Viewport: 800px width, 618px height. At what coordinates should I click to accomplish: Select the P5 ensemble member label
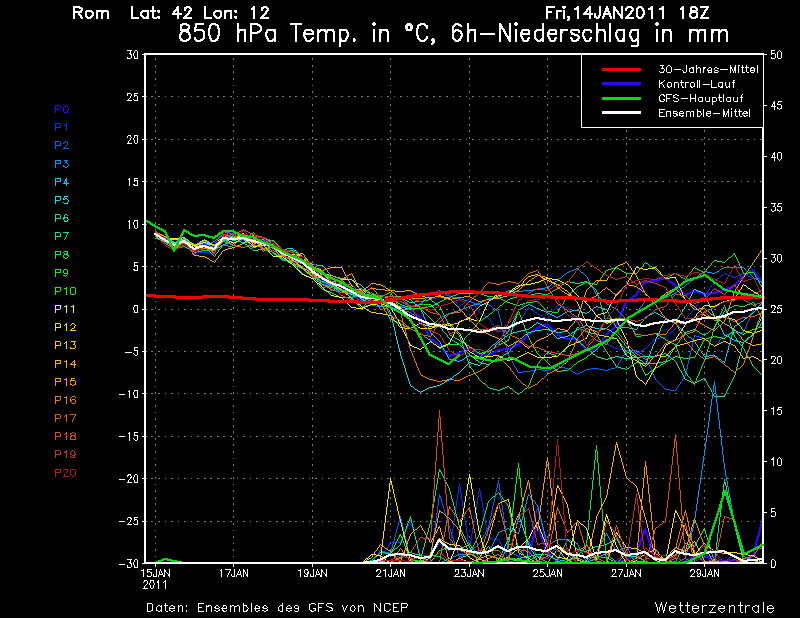point(61,200)
